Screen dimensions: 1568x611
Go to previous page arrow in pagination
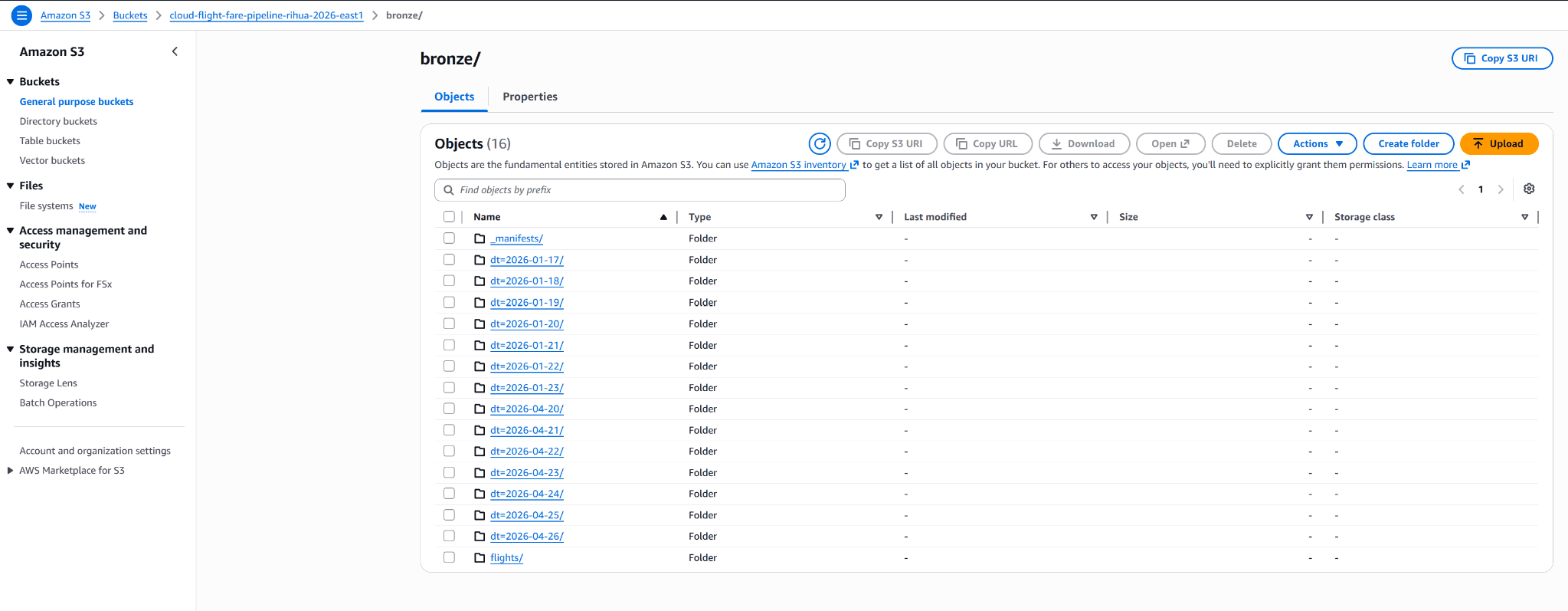pyautogui.click(x=1462, y=189)
